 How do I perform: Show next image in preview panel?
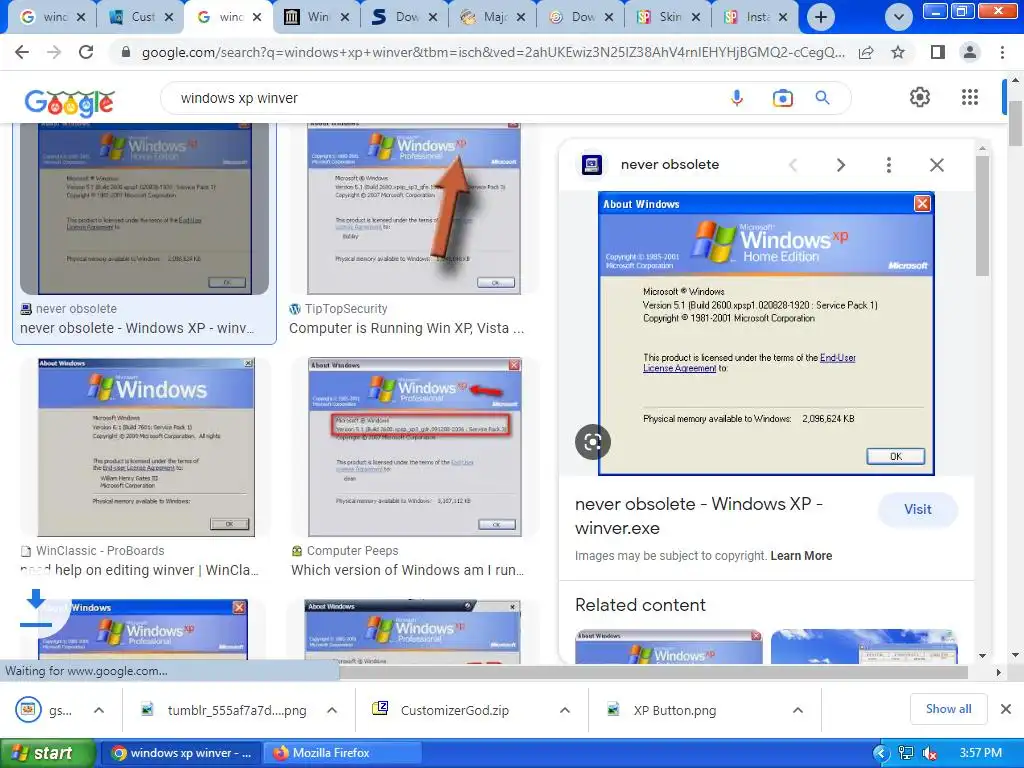pos(840,165)
